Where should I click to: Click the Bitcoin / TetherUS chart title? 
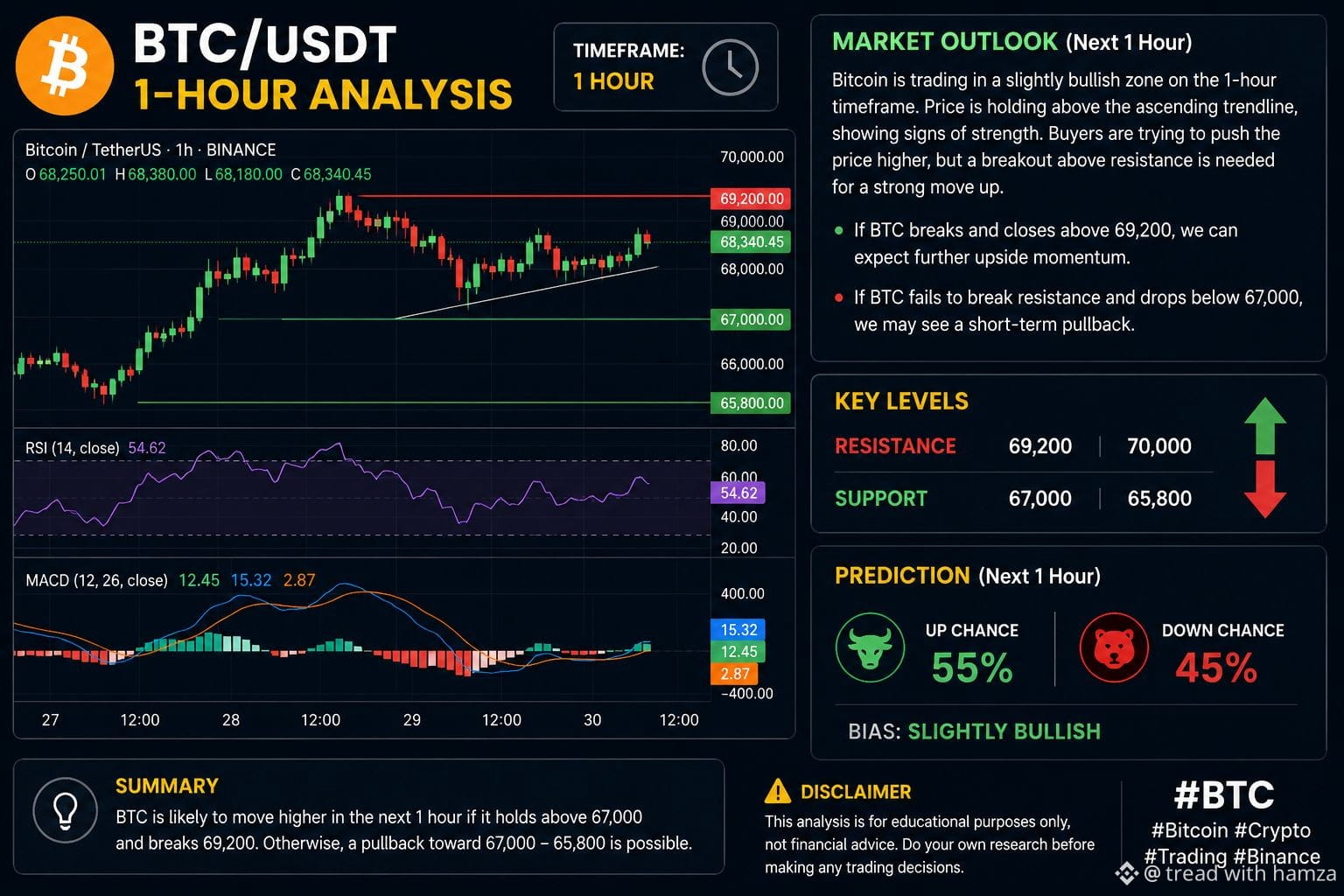pyautogui.click(x=150, y=150)
